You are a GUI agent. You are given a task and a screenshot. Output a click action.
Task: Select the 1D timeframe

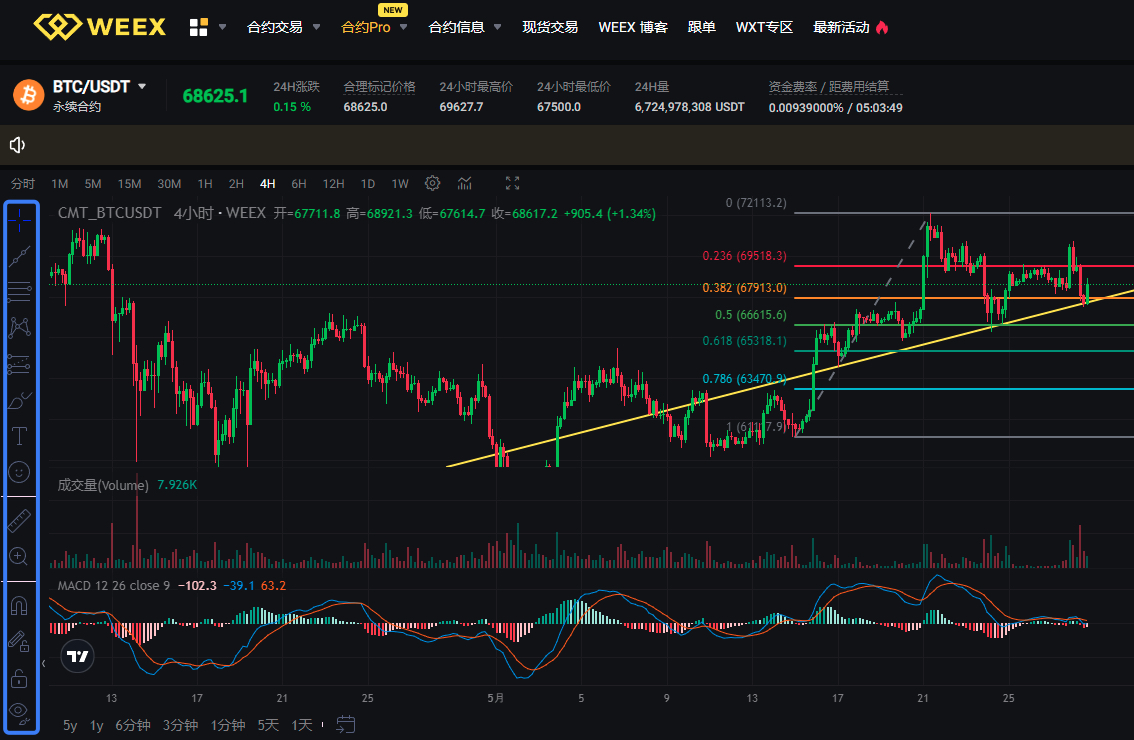367,184
